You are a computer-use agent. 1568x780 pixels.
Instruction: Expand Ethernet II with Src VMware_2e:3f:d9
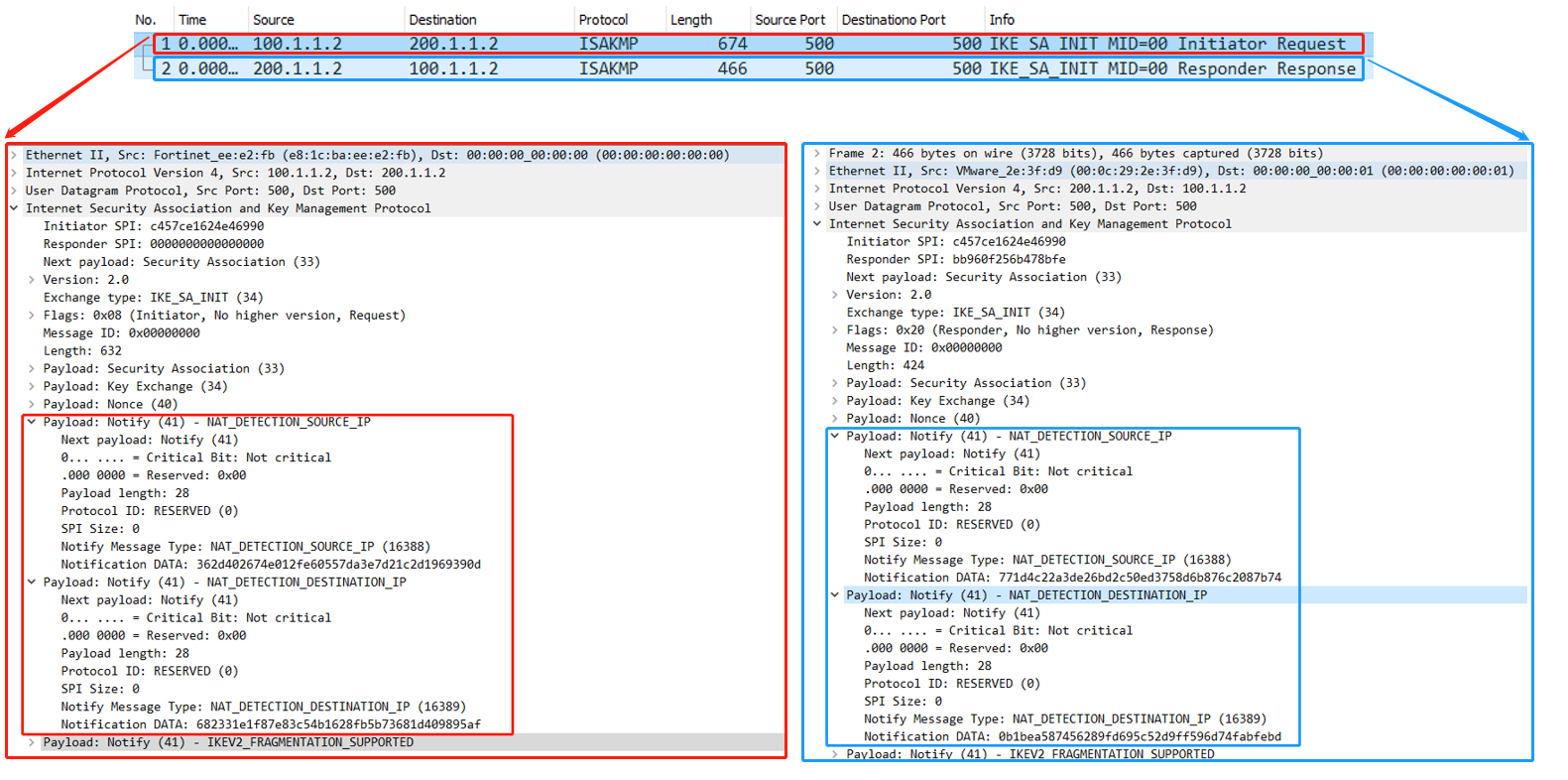(x=816, y=172)
